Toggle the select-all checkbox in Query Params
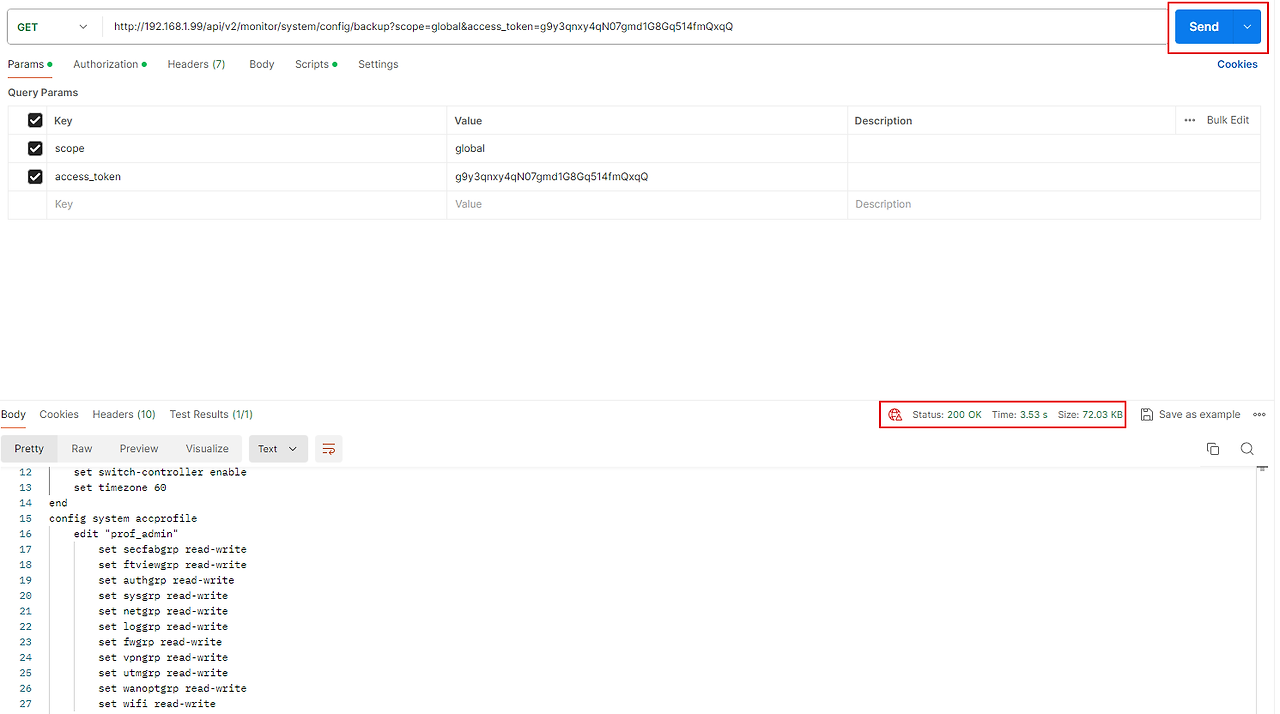This screenshot has width=1280, height=714. pos(35,120)
